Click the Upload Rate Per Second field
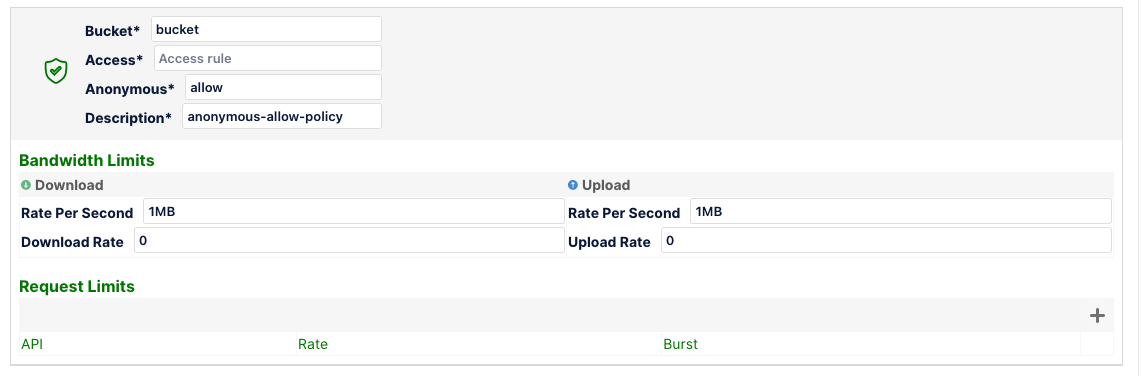The height and width of the screenshot is (376, 1142). click(901, 211)
